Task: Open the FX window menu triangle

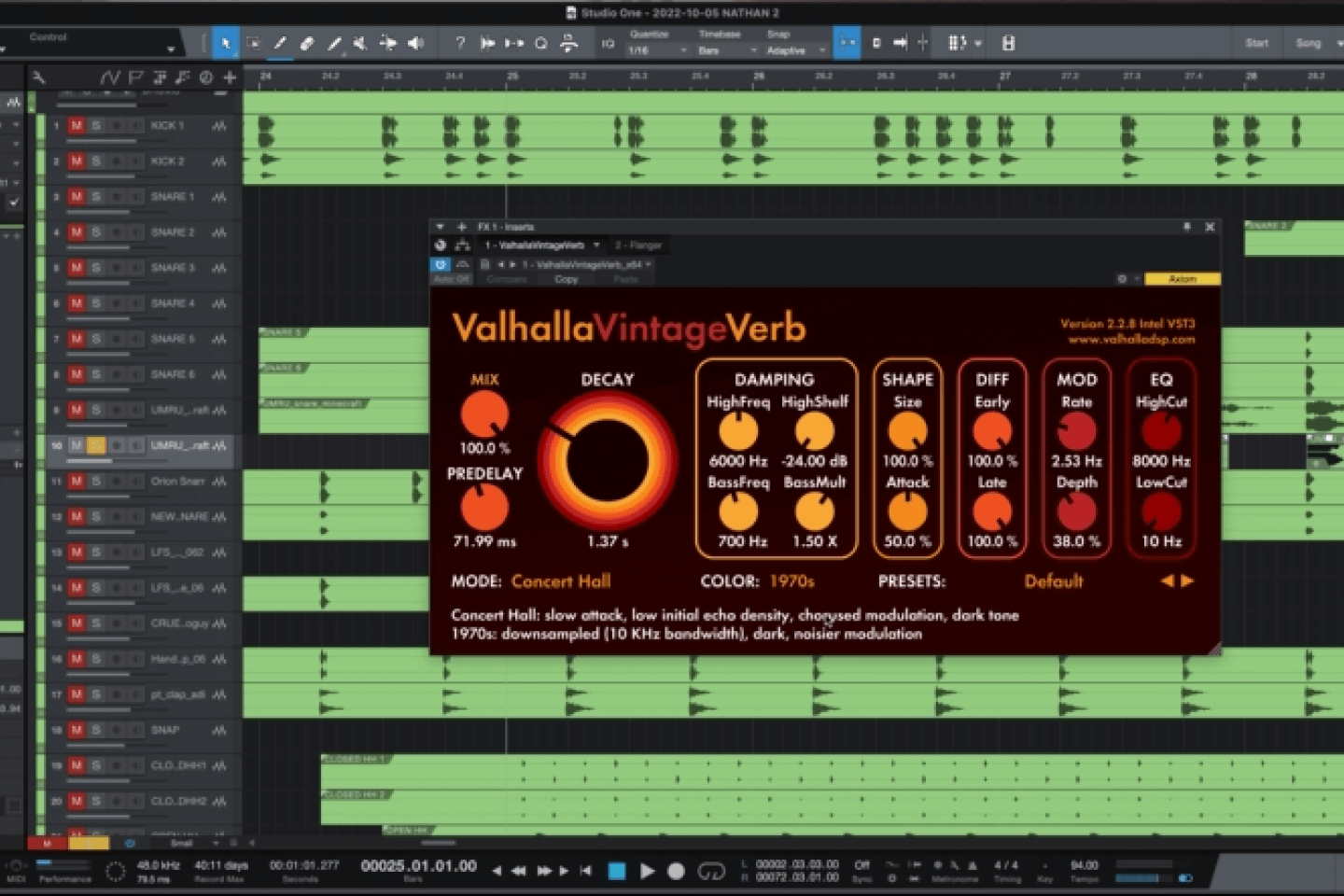Action: (x=440, y=227)
